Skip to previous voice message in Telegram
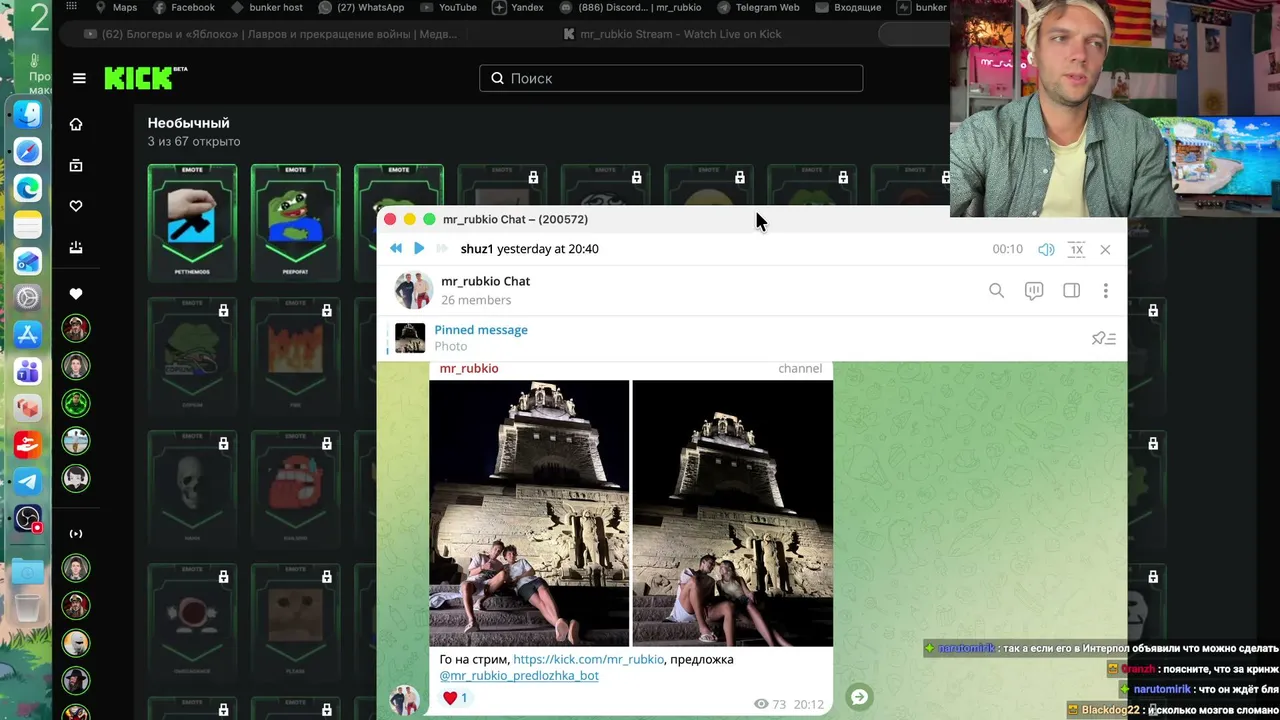1280x720 pixels. [396, 249]
